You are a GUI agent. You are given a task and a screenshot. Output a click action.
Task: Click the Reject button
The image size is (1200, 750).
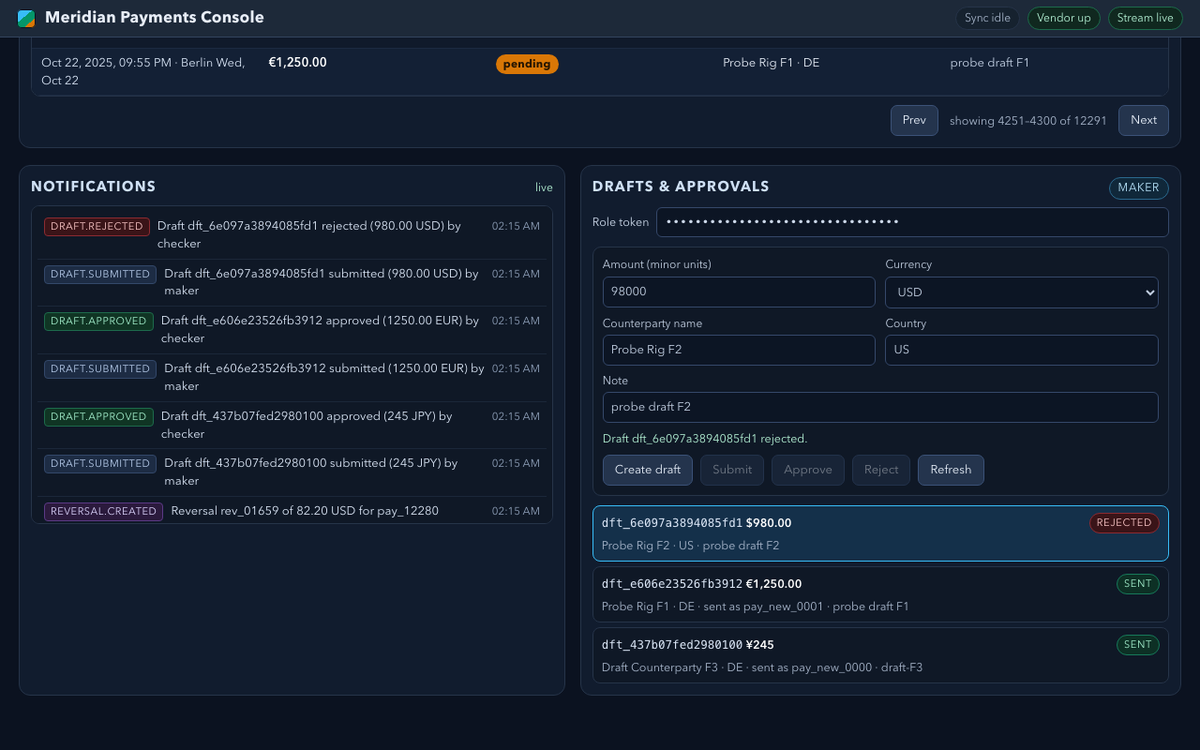point(881,470)
